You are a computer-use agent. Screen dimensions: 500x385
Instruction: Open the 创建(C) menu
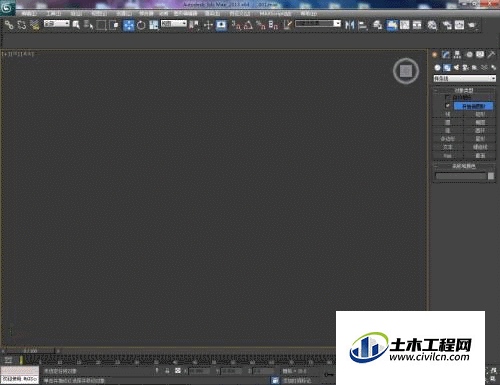click(124, 14)
